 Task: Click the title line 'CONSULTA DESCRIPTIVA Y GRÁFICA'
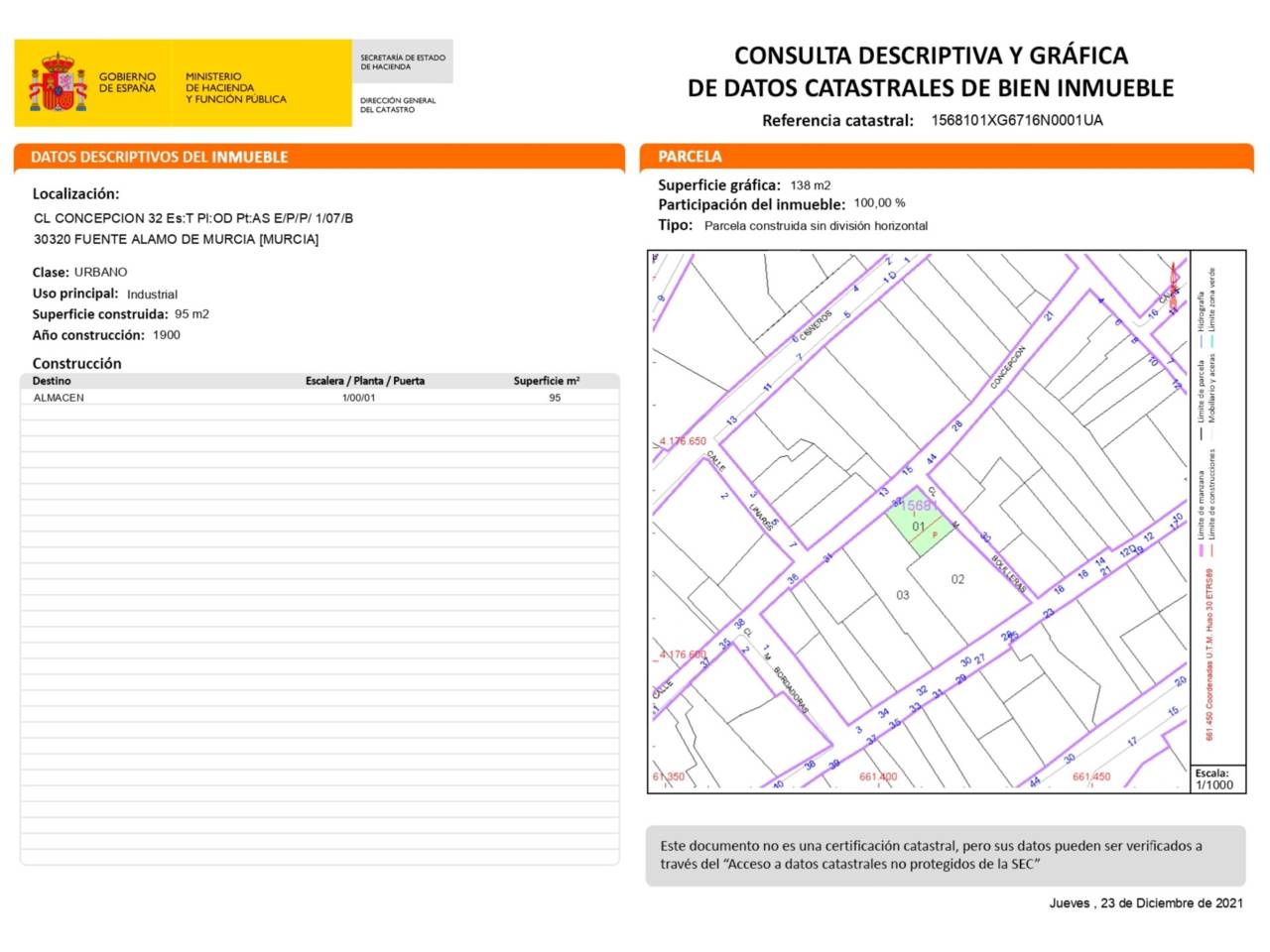[x=931, y=56]
